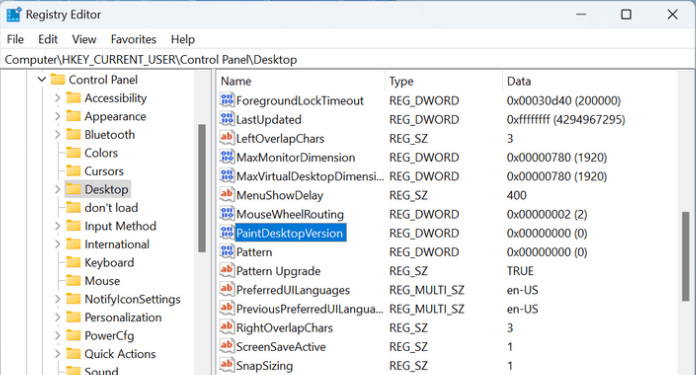The image size is (696, 375).
Task: Open the File menu
Action: pyautogui.click(x=15, y=39)
